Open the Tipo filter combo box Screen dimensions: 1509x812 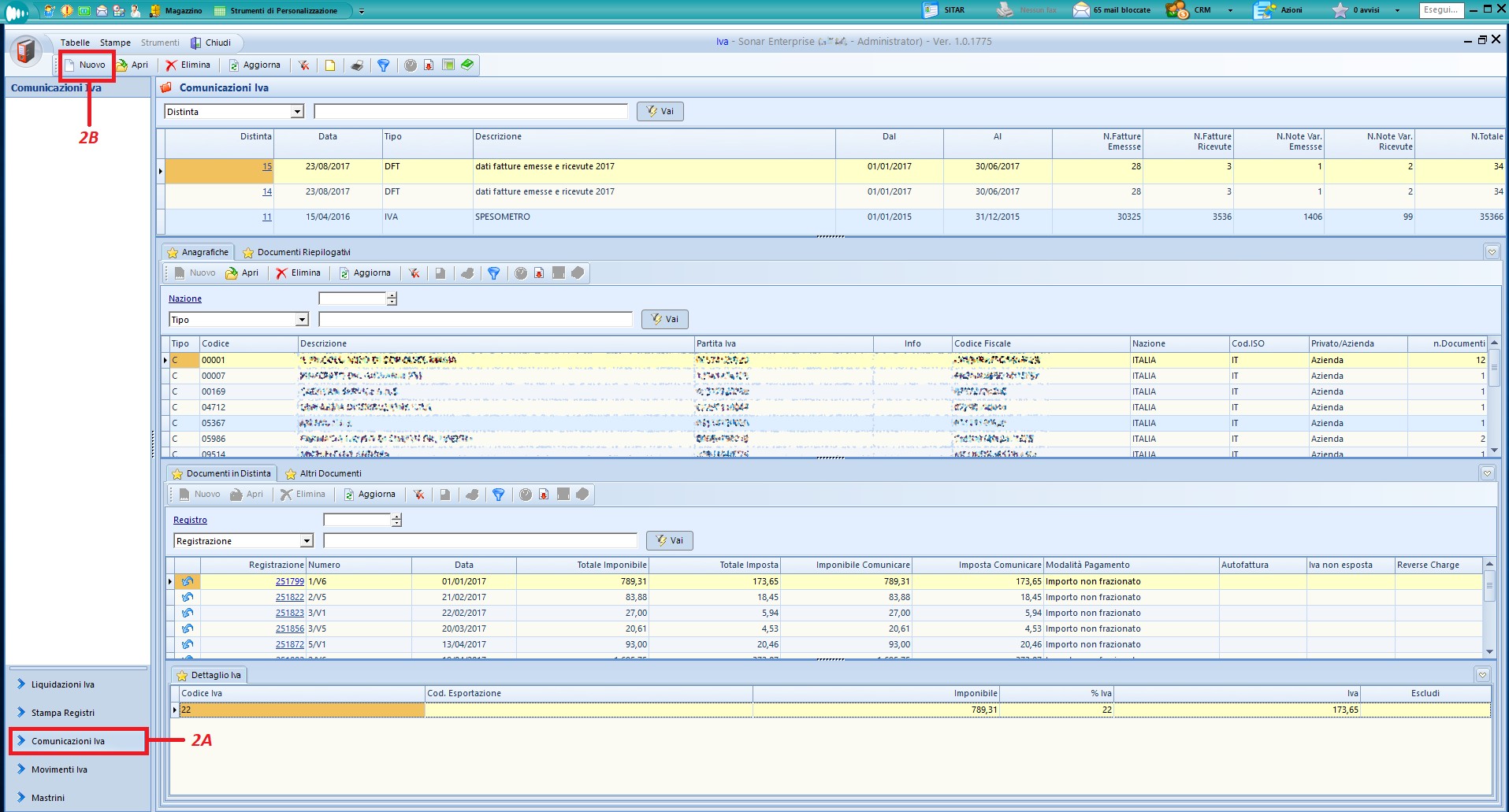(x=302, y=320)
